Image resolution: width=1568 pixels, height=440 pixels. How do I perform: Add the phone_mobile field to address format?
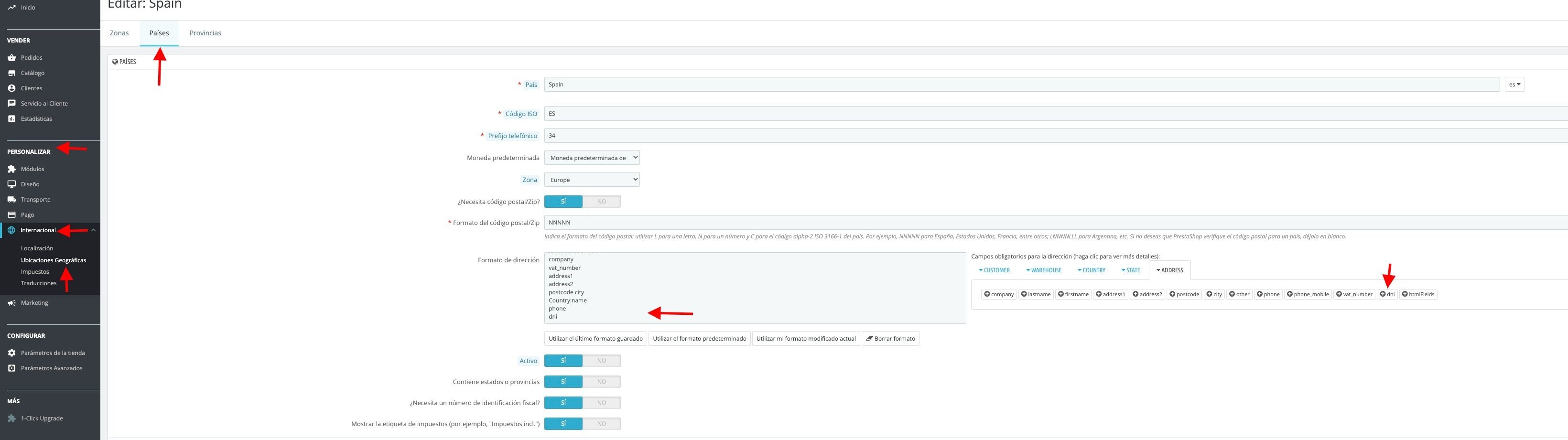tap(1308, 295)
